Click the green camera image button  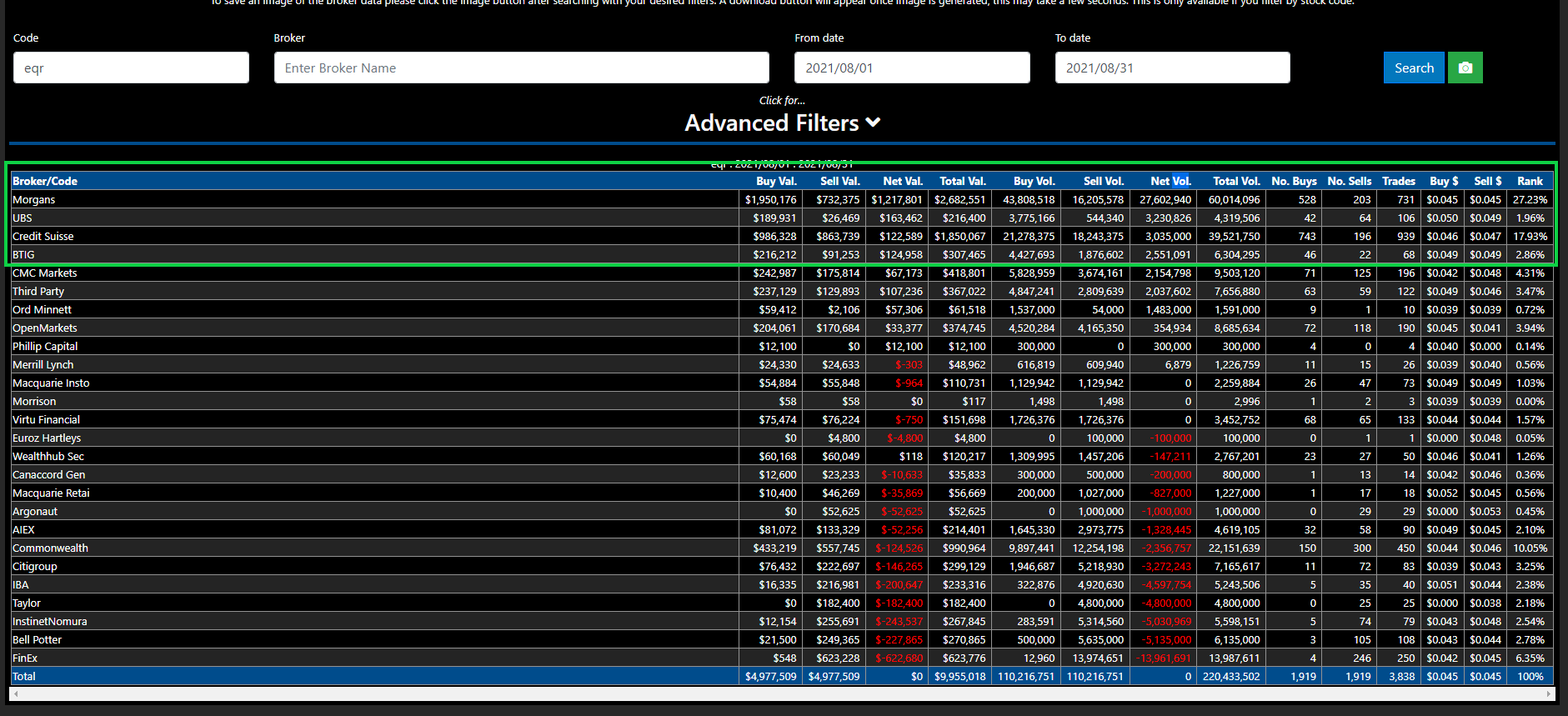click(x=1465, y=68)
